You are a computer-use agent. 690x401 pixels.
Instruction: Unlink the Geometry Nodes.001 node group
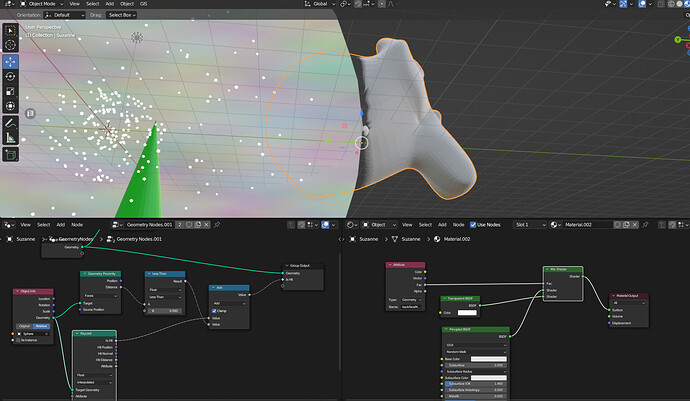pyautogui.click(x=206, y=224)
